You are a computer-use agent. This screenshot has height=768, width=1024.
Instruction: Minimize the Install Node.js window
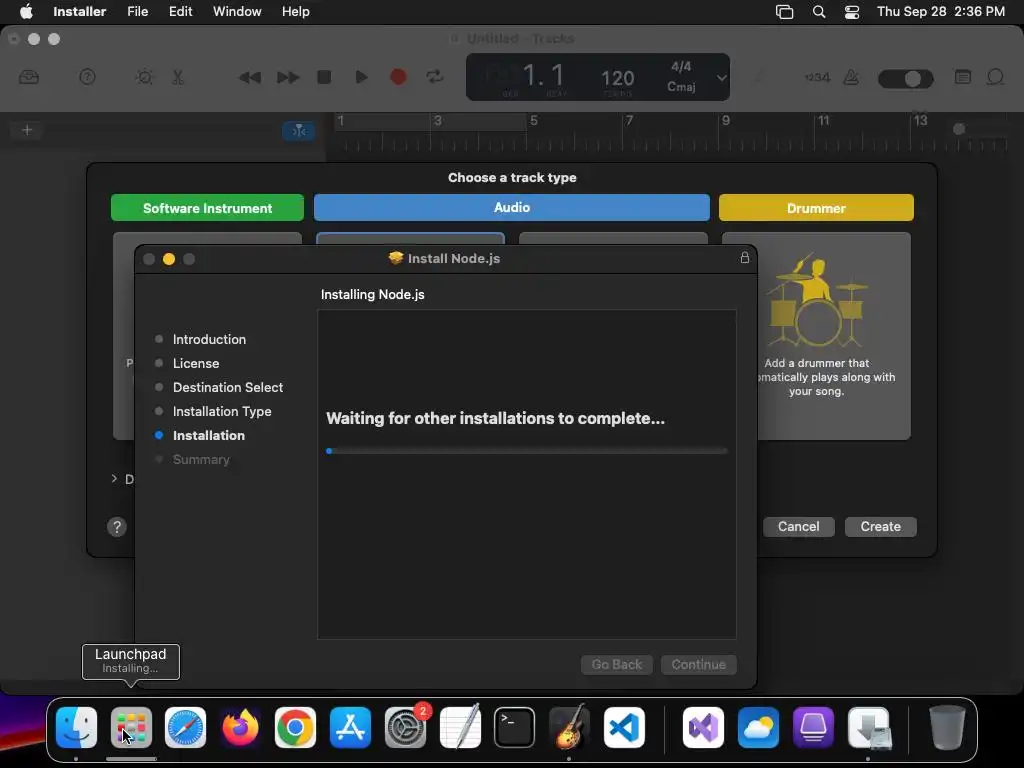(x=168, y=259)
